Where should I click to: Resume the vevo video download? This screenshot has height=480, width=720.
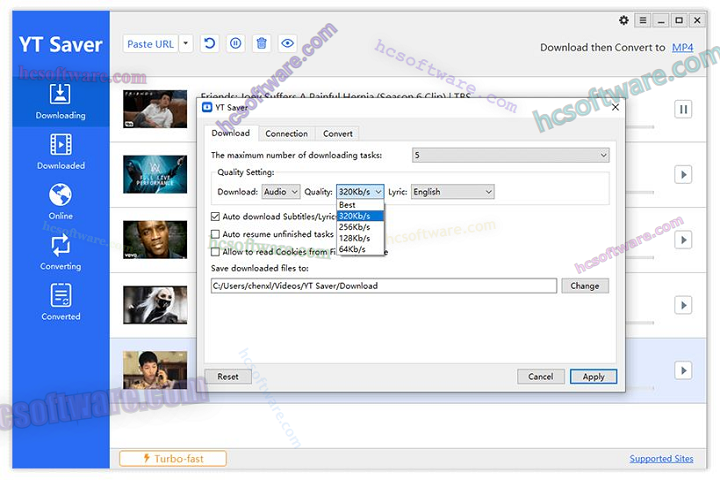[x=683, y=240]
